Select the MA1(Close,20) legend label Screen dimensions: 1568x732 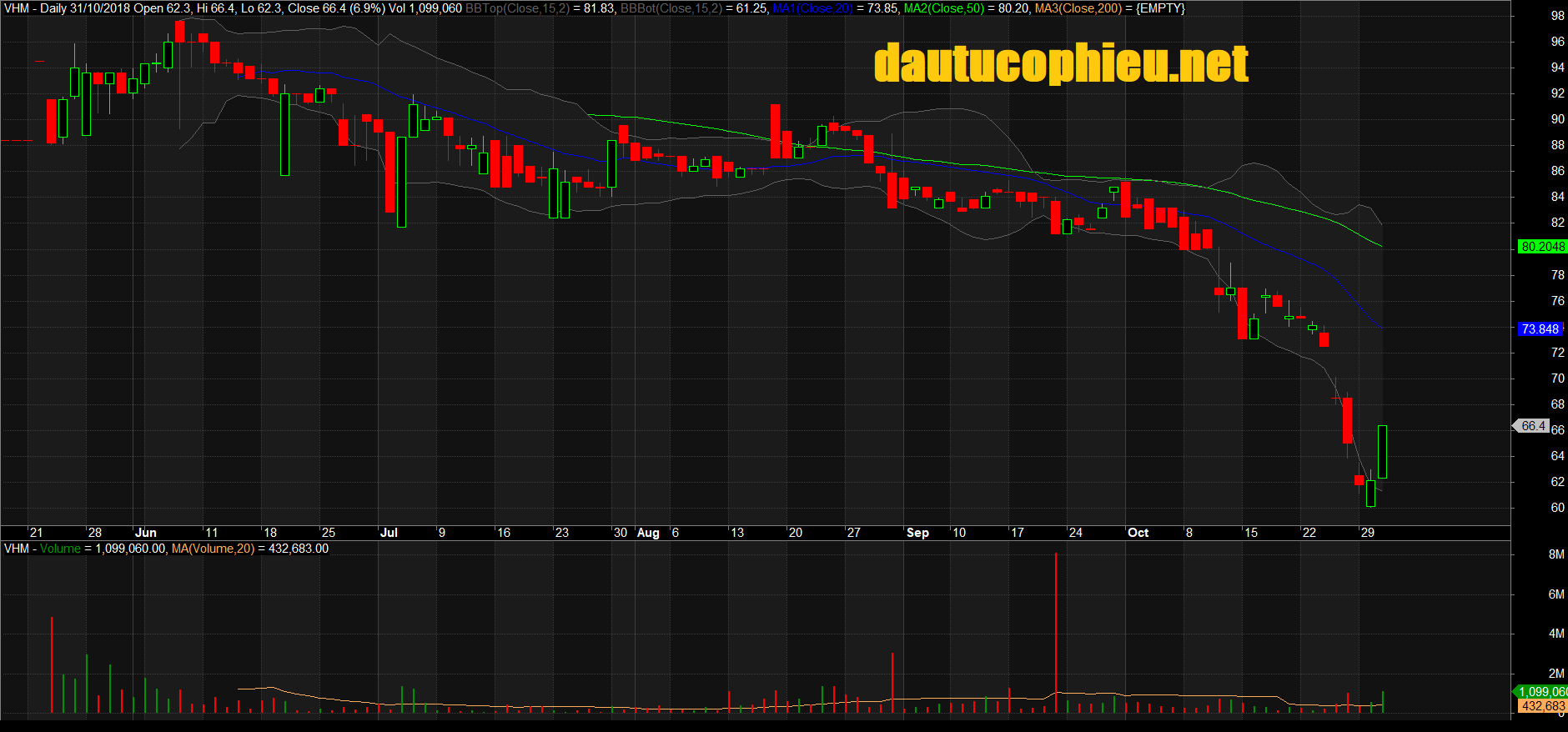coord(812,8)
